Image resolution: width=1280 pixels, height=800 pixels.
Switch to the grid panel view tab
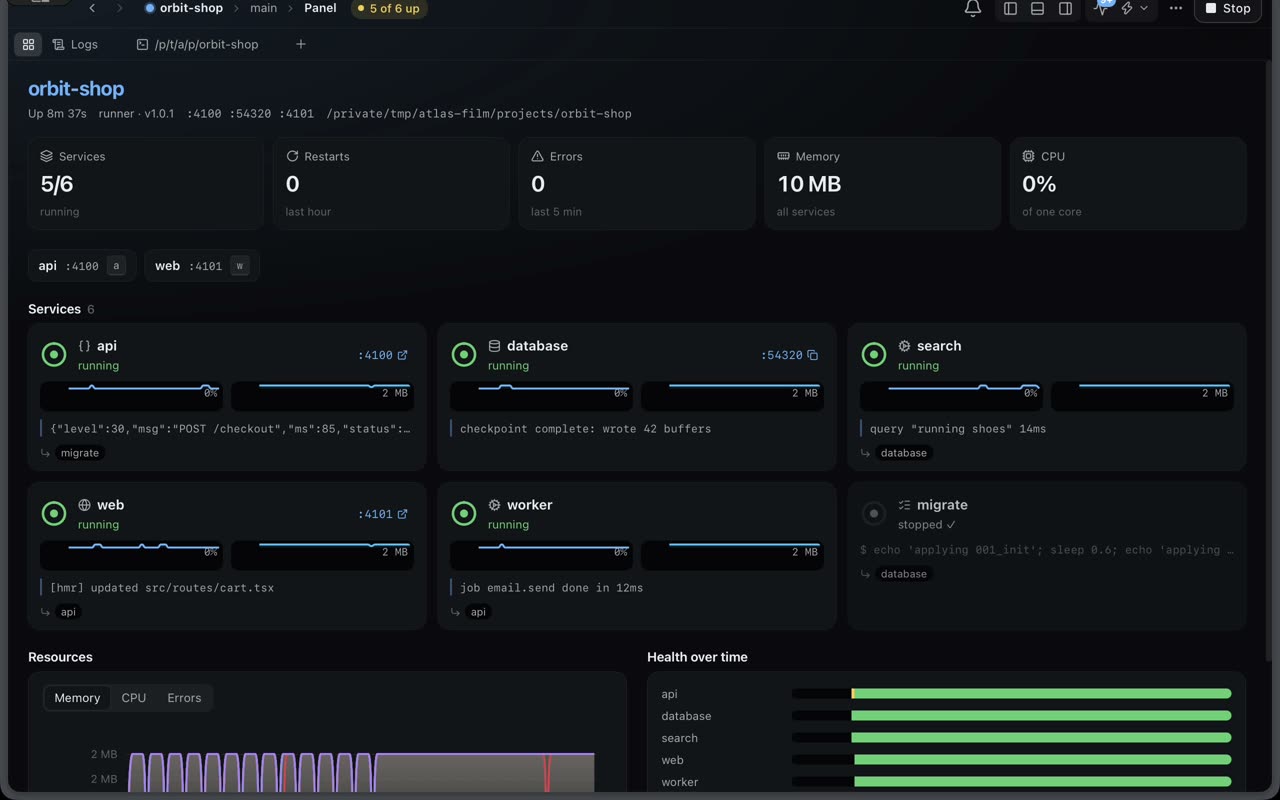(28, 44)
